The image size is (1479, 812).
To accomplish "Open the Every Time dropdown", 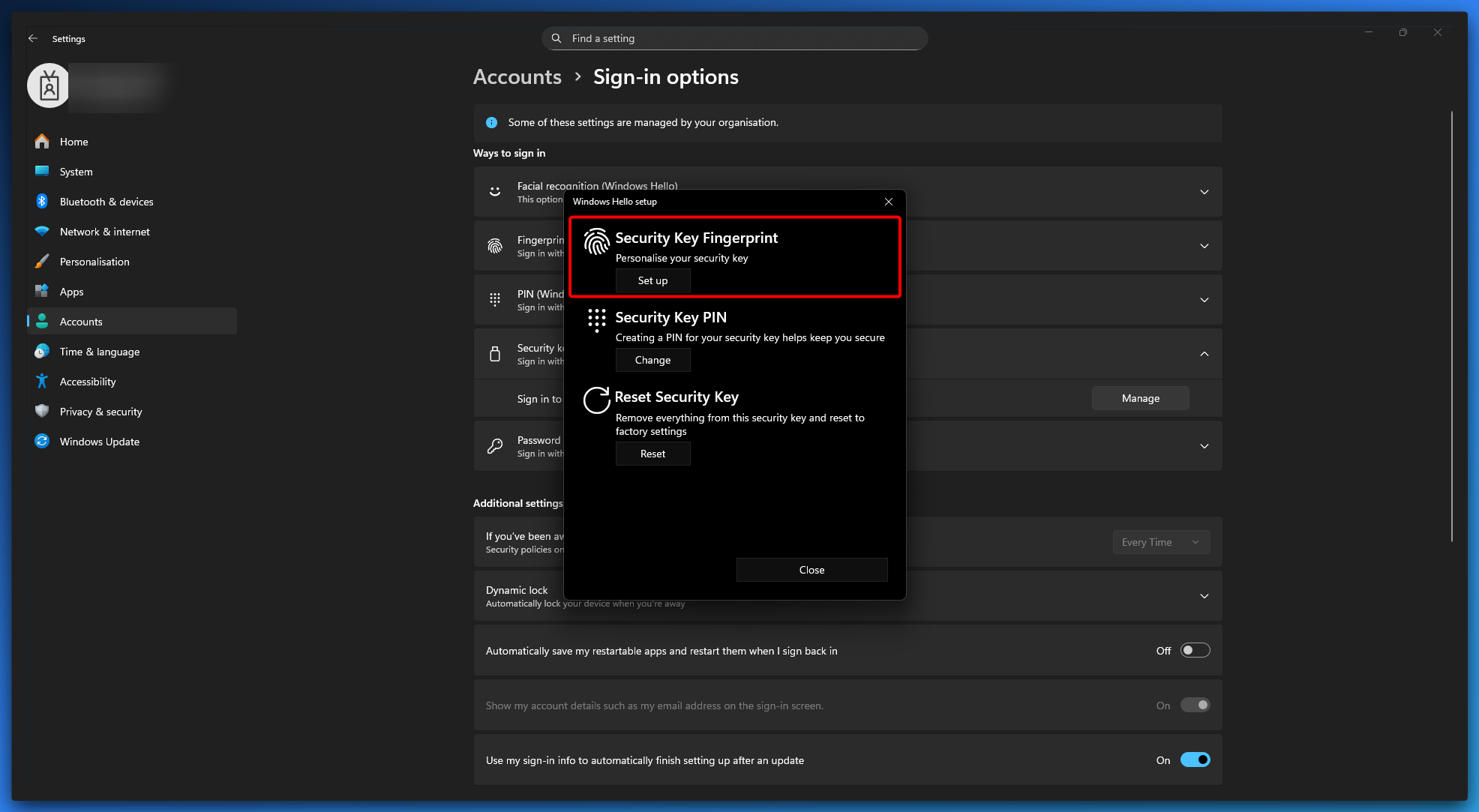I will tap(1160, 542).
